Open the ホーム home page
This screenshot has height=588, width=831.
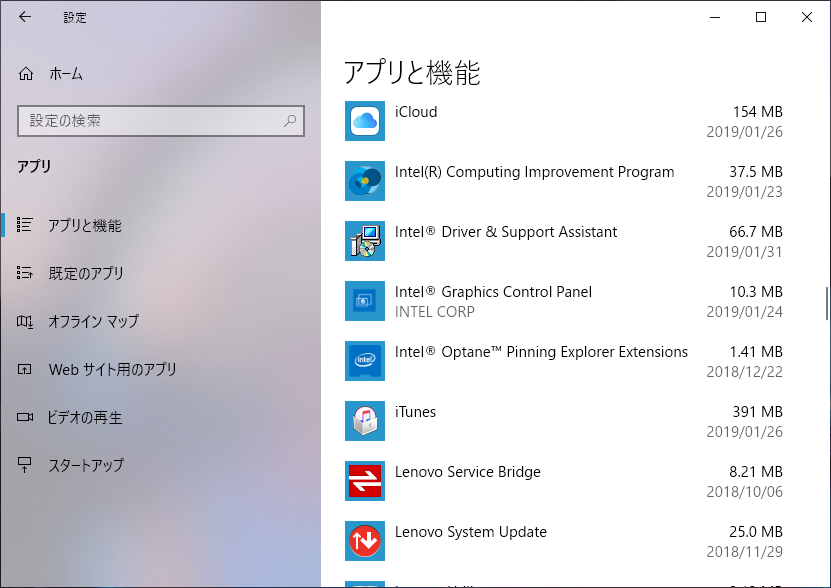66,74
